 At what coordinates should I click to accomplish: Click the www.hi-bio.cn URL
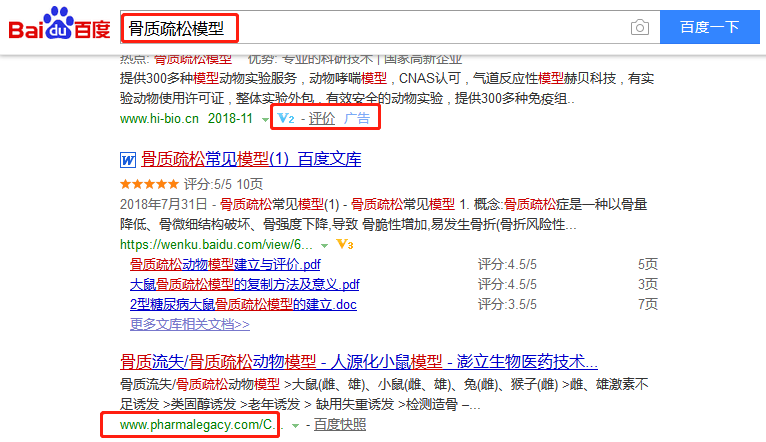[159, 118]
